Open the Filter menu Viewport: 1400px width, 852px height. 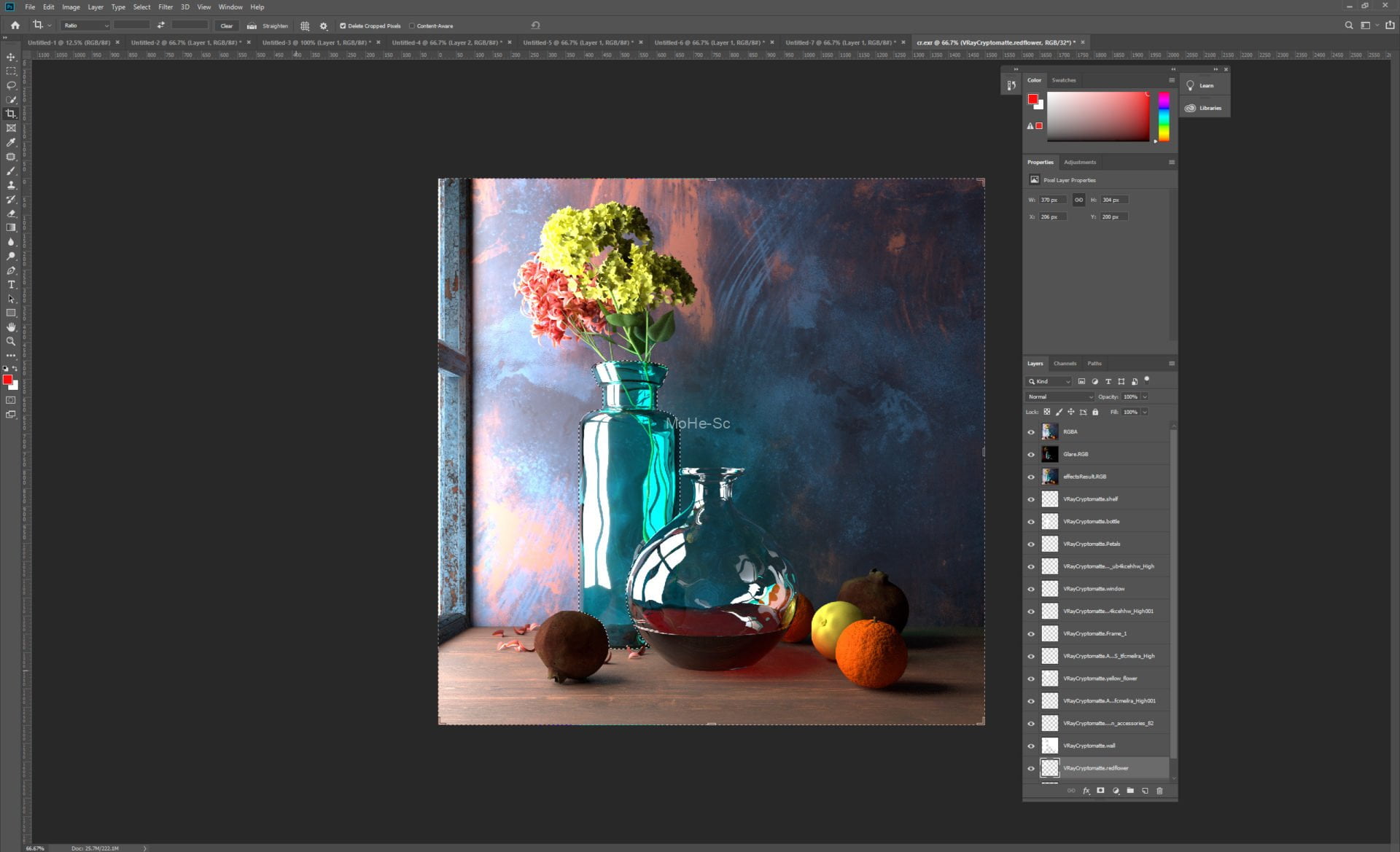click(166, 7)
